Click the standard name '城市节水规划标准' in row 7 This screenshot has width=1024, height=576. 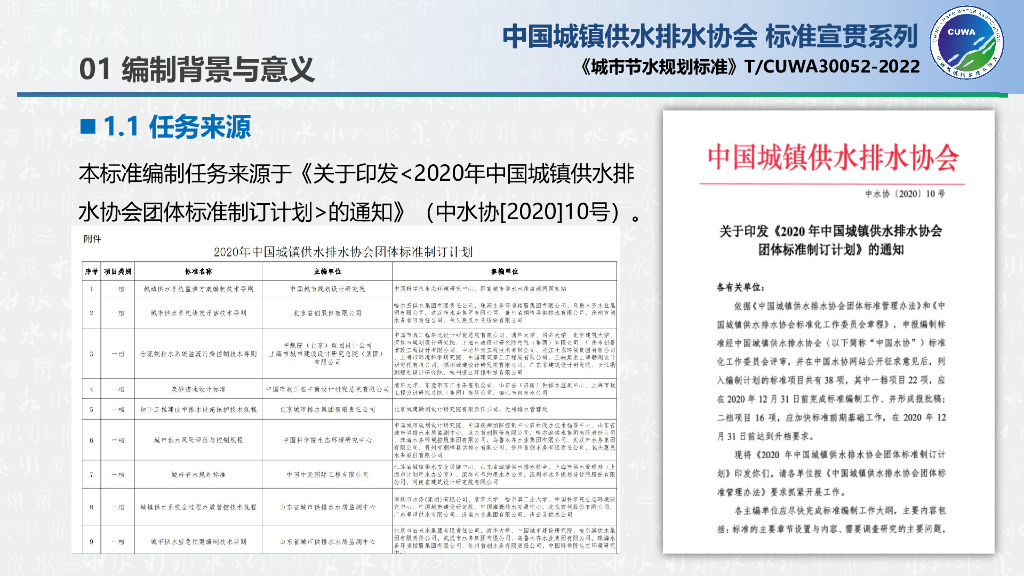(x=199, y=475)
